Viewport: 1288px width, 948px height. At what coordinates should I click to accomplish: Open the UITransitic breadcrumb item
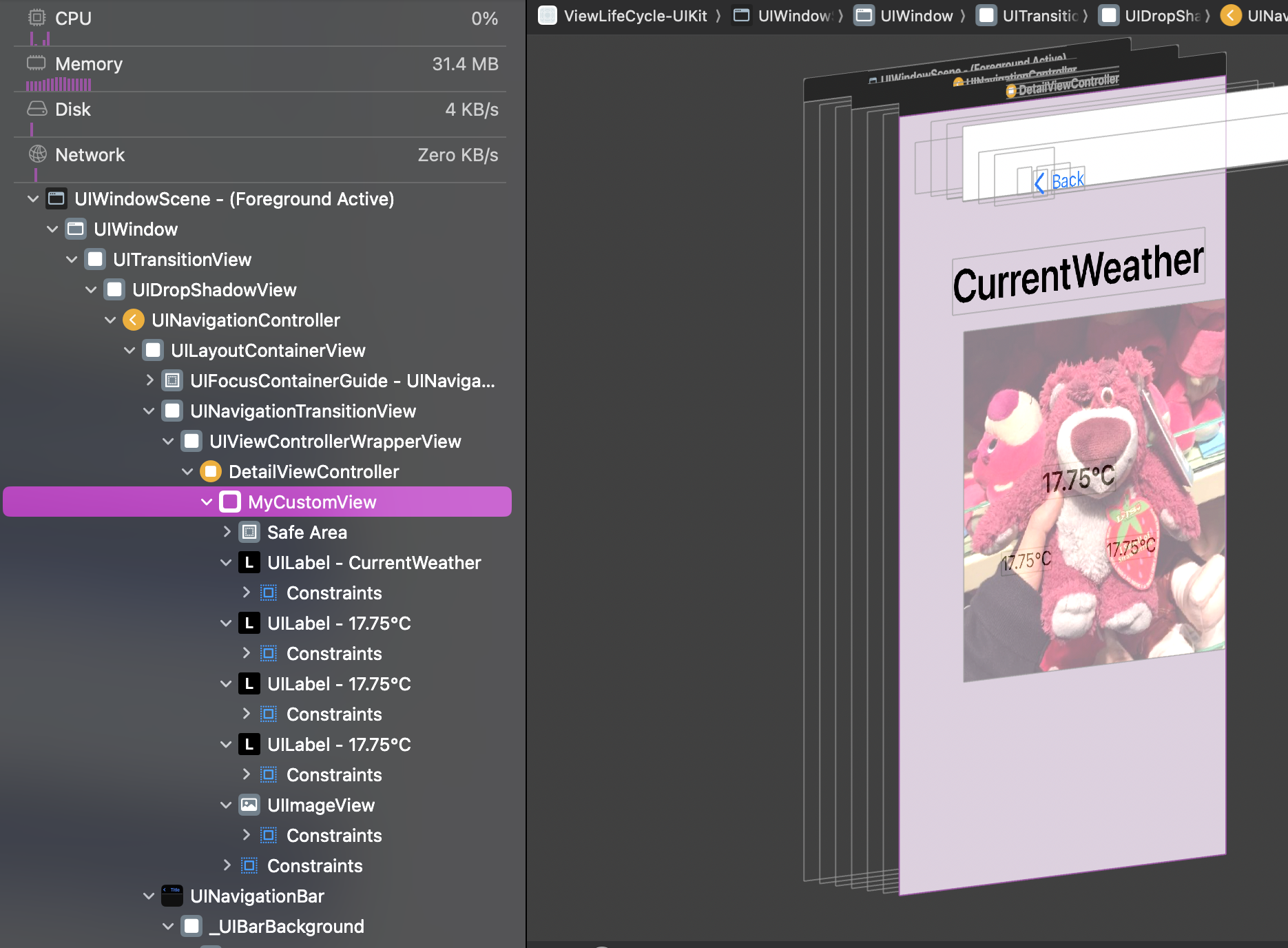[1028, 15]
